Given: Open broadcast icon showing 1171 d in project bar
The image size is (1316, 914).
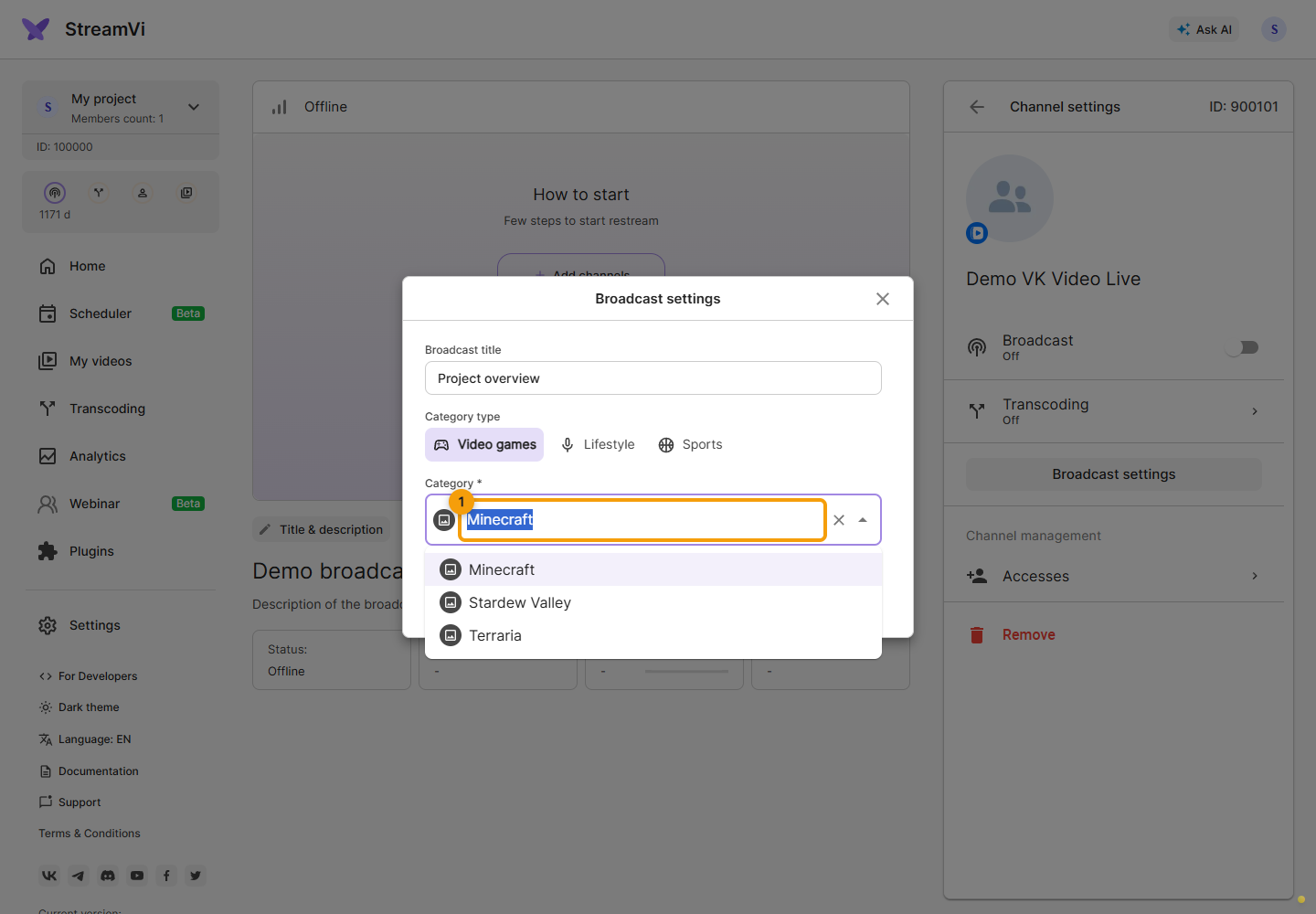Looking at the screenshot, I should (55, 193).
